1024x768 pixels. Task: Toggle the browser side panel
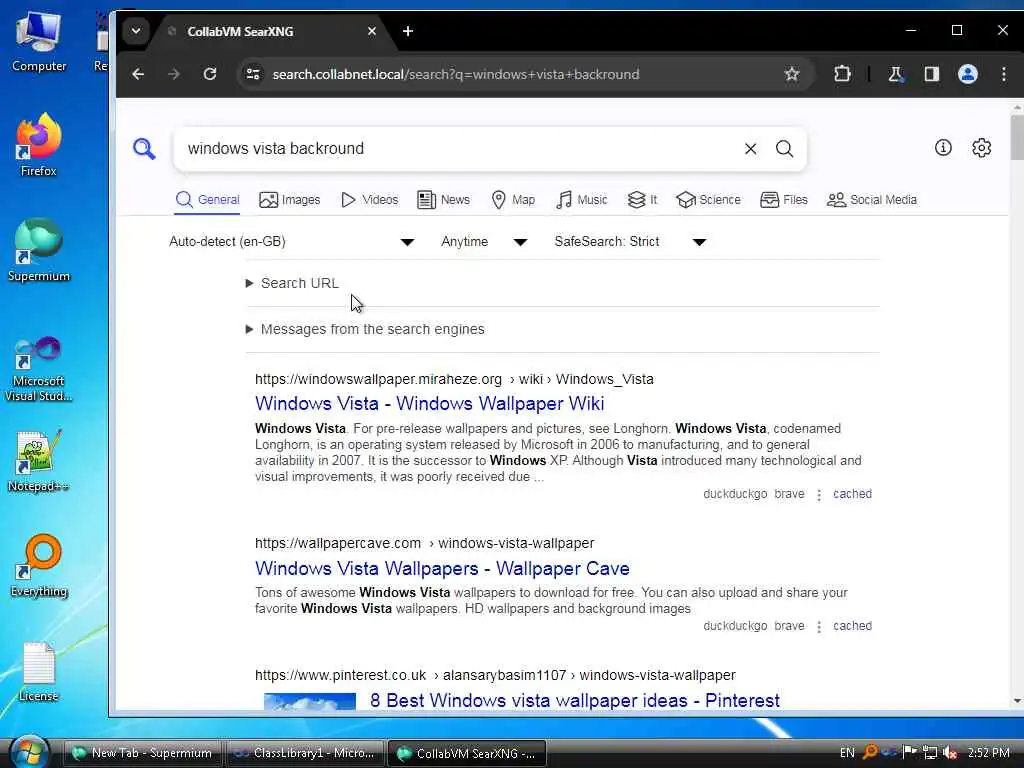pos(932,74)
